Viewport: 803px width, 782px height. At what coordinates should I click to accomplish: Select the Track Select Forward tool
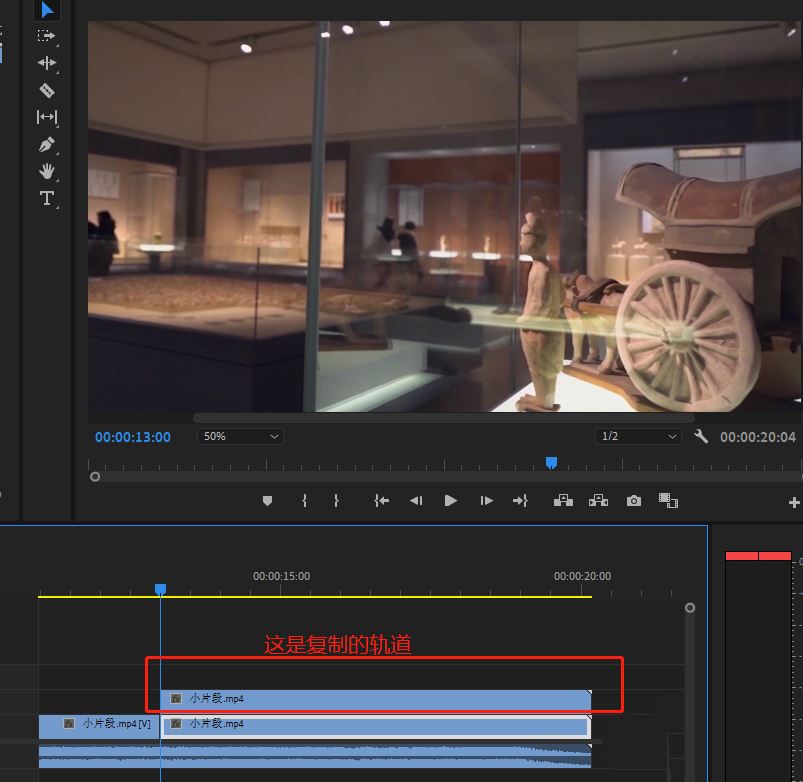click(x=47, y=36)
